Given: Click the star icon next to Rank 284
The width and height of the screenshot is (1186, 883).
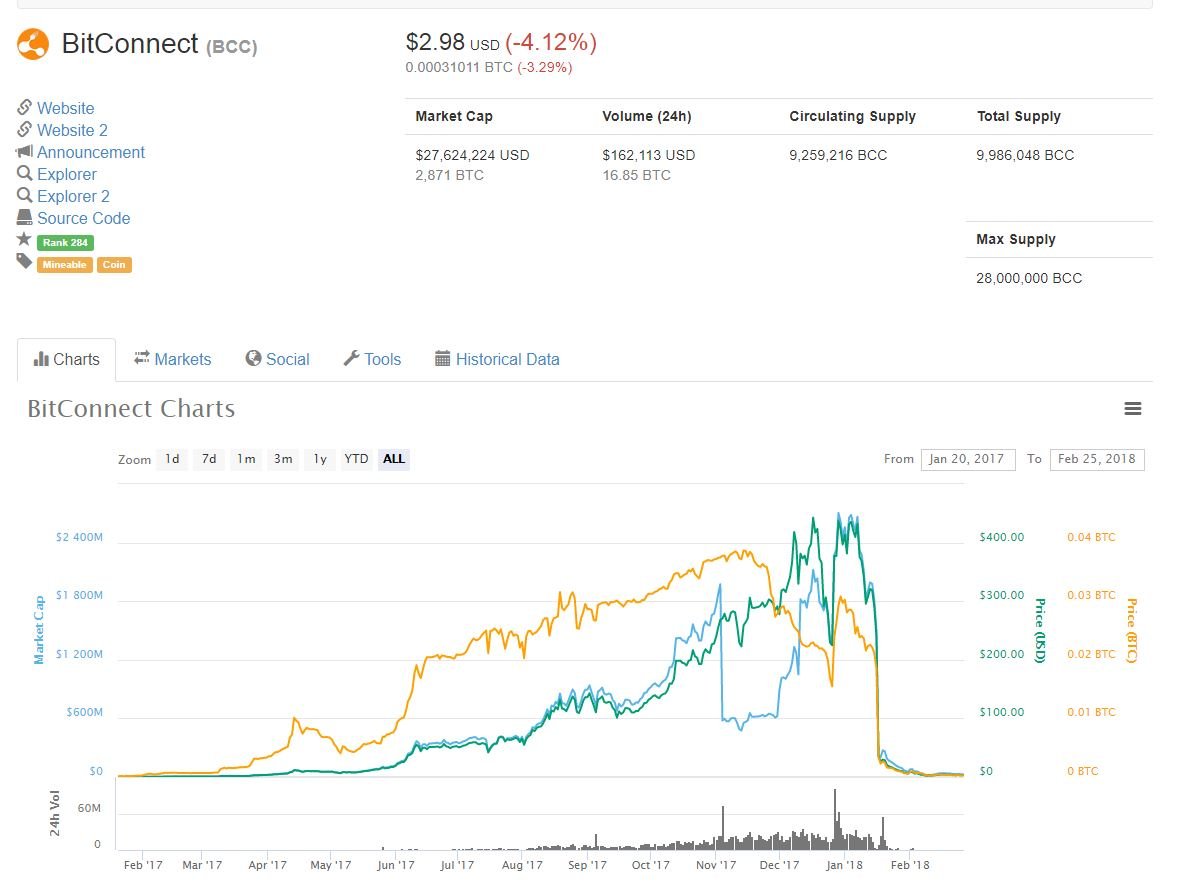Looking at the screenshot, I should coord(24,239).
